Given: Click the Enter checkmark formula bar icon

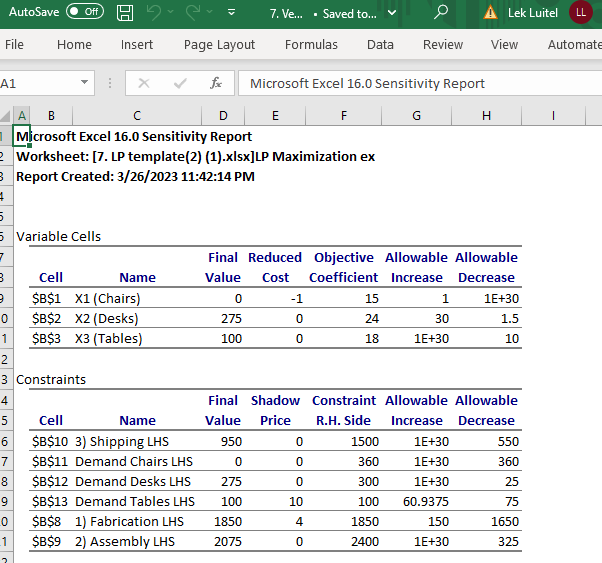Looking at the screenshot, I should [180, 84].
